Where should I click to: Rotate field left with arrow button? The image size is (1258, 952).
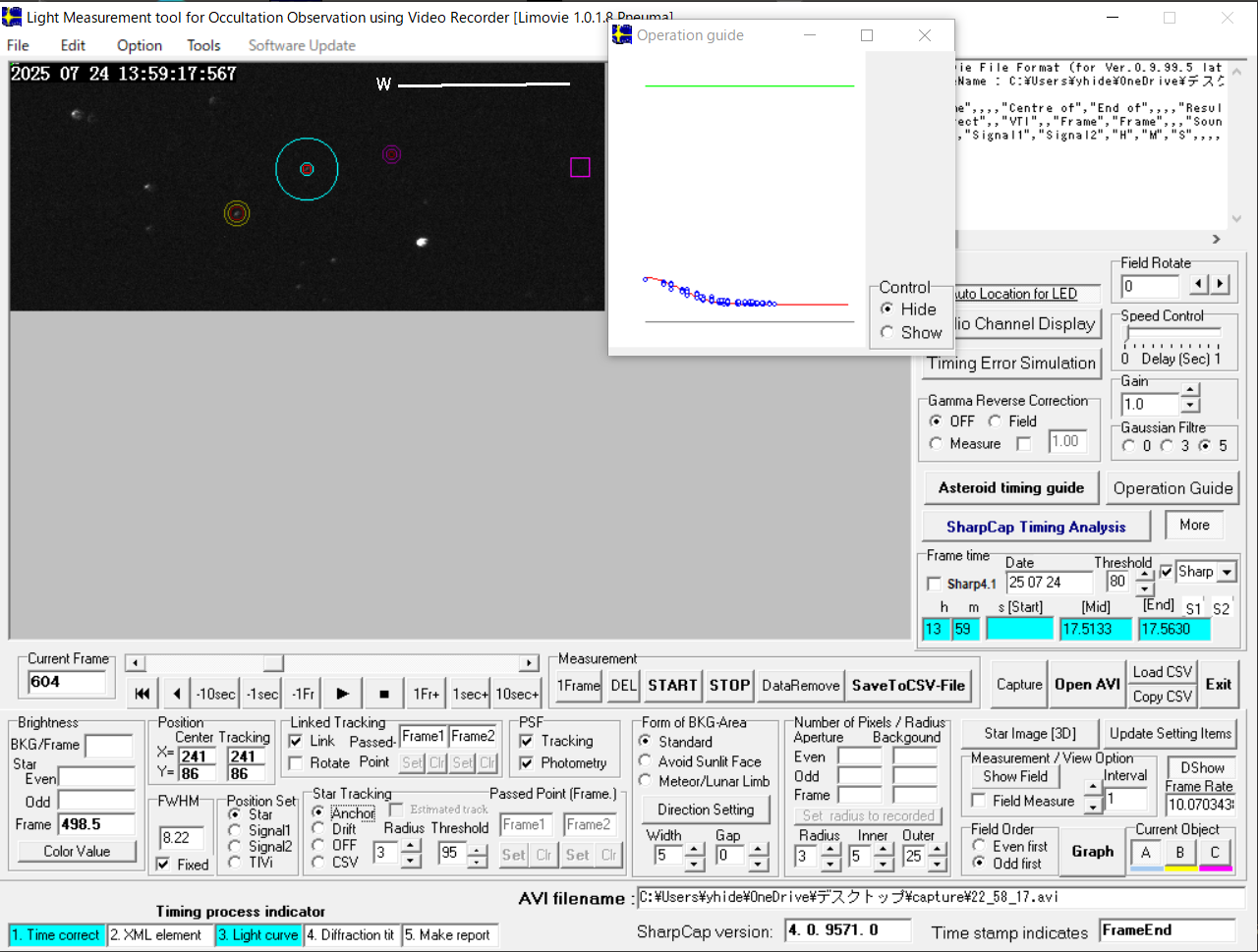tap(1199, 284)
